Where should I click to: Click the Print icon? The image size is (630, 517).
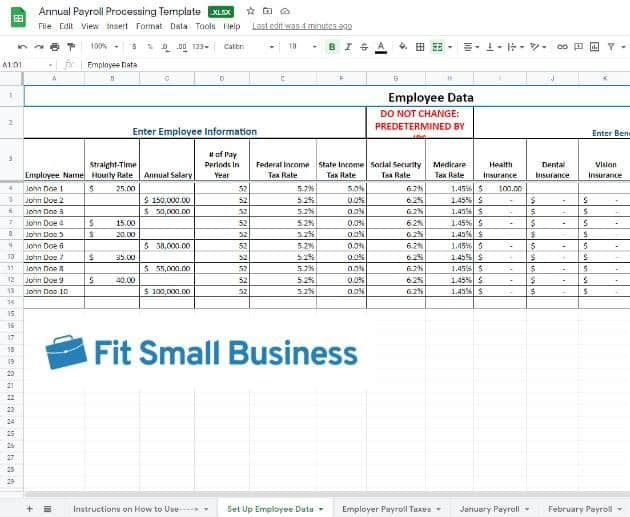(x=55, y=47)
